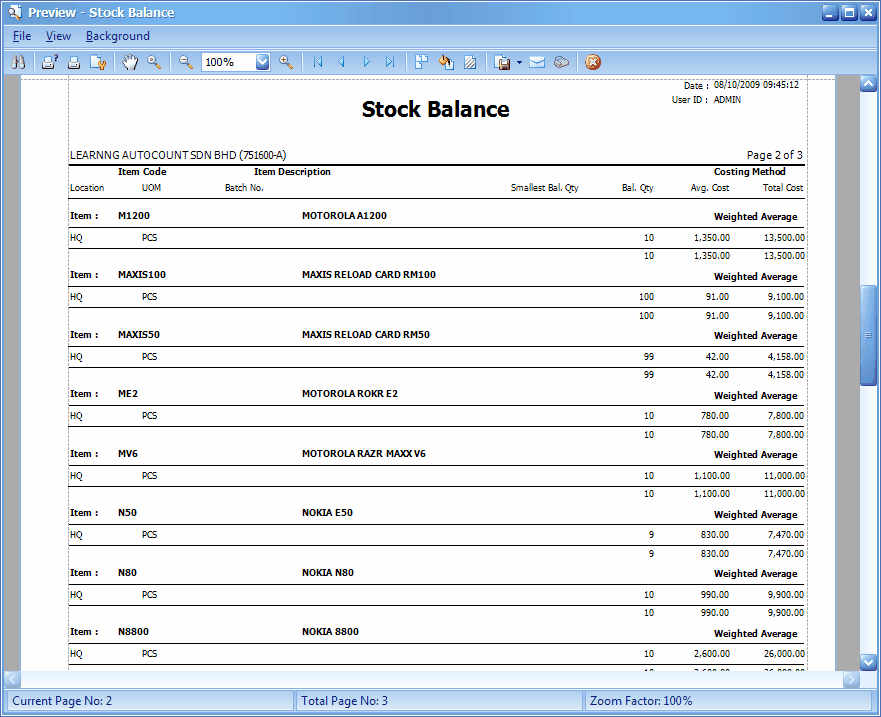Click the icon right of envelope icon
Screen dimensions: 881x717
point(561,62)
